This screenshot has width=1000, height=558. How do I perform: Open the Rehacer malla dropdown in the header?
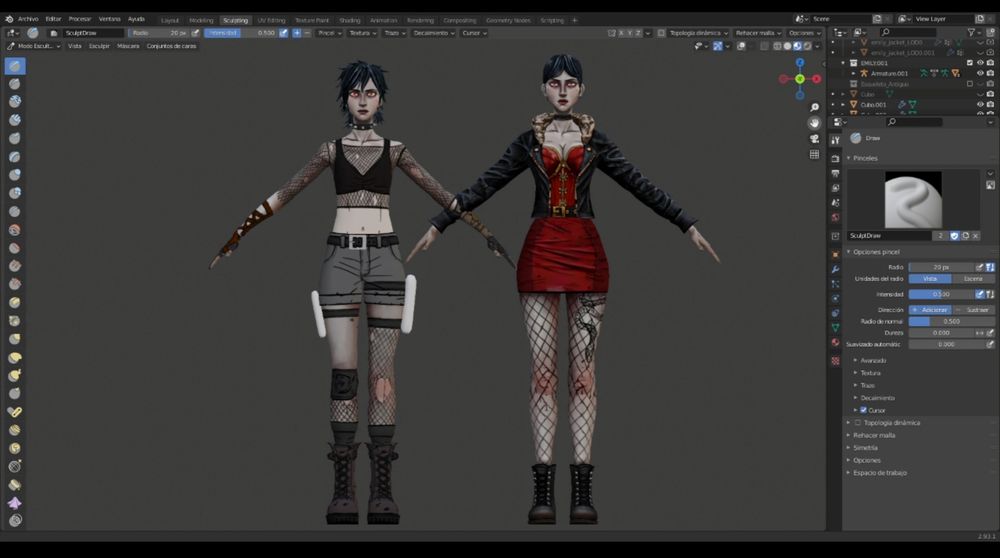(758, 33)
